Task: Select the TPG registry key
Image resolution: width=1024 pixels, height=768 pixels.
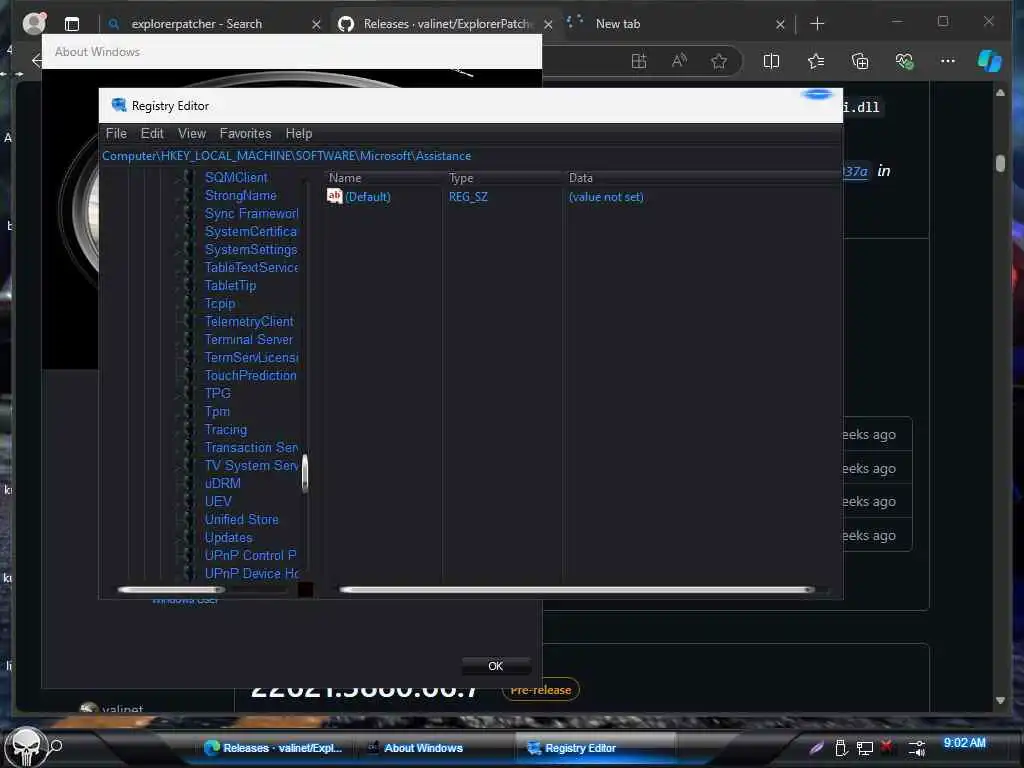Action: pos(217,393)
